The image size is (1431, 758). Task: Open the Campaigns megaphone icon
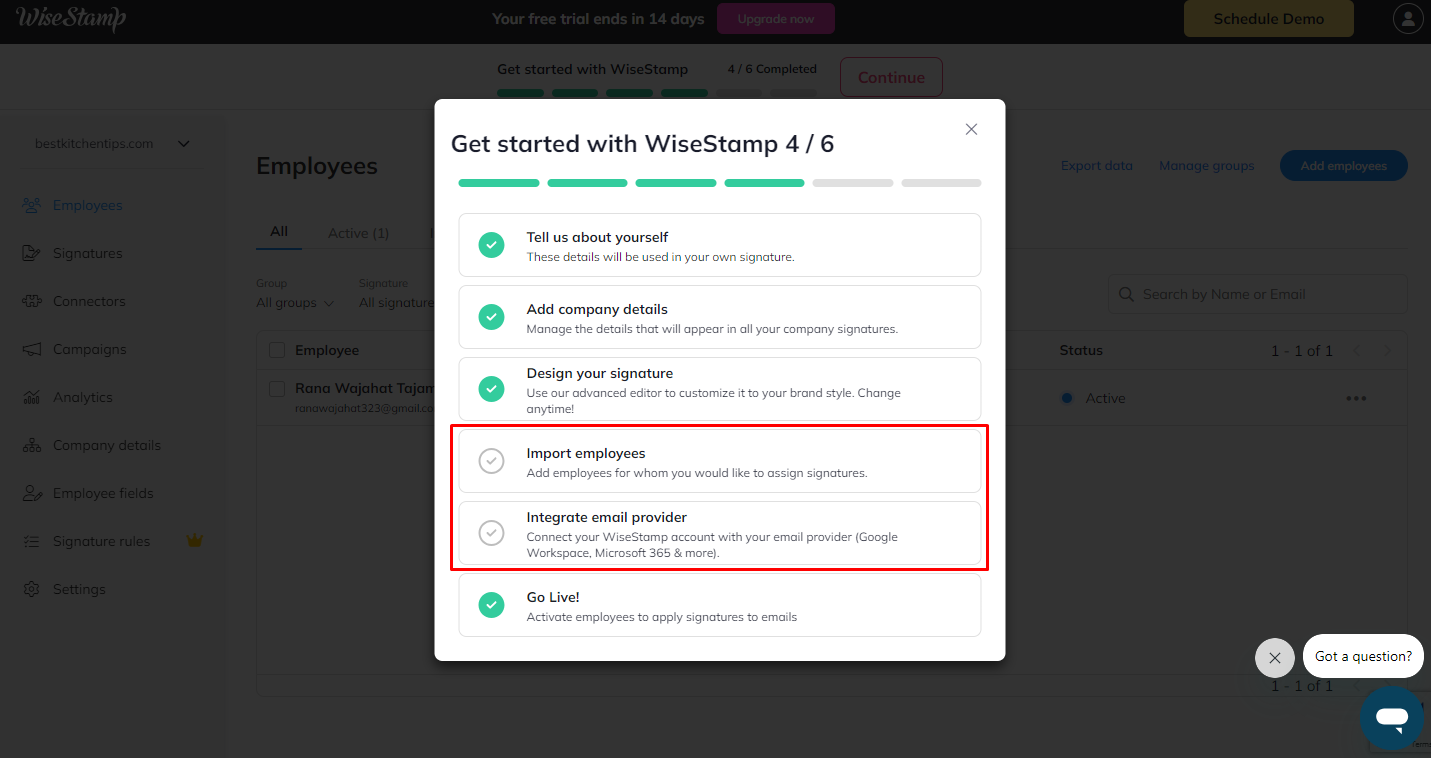click(32, 349)
